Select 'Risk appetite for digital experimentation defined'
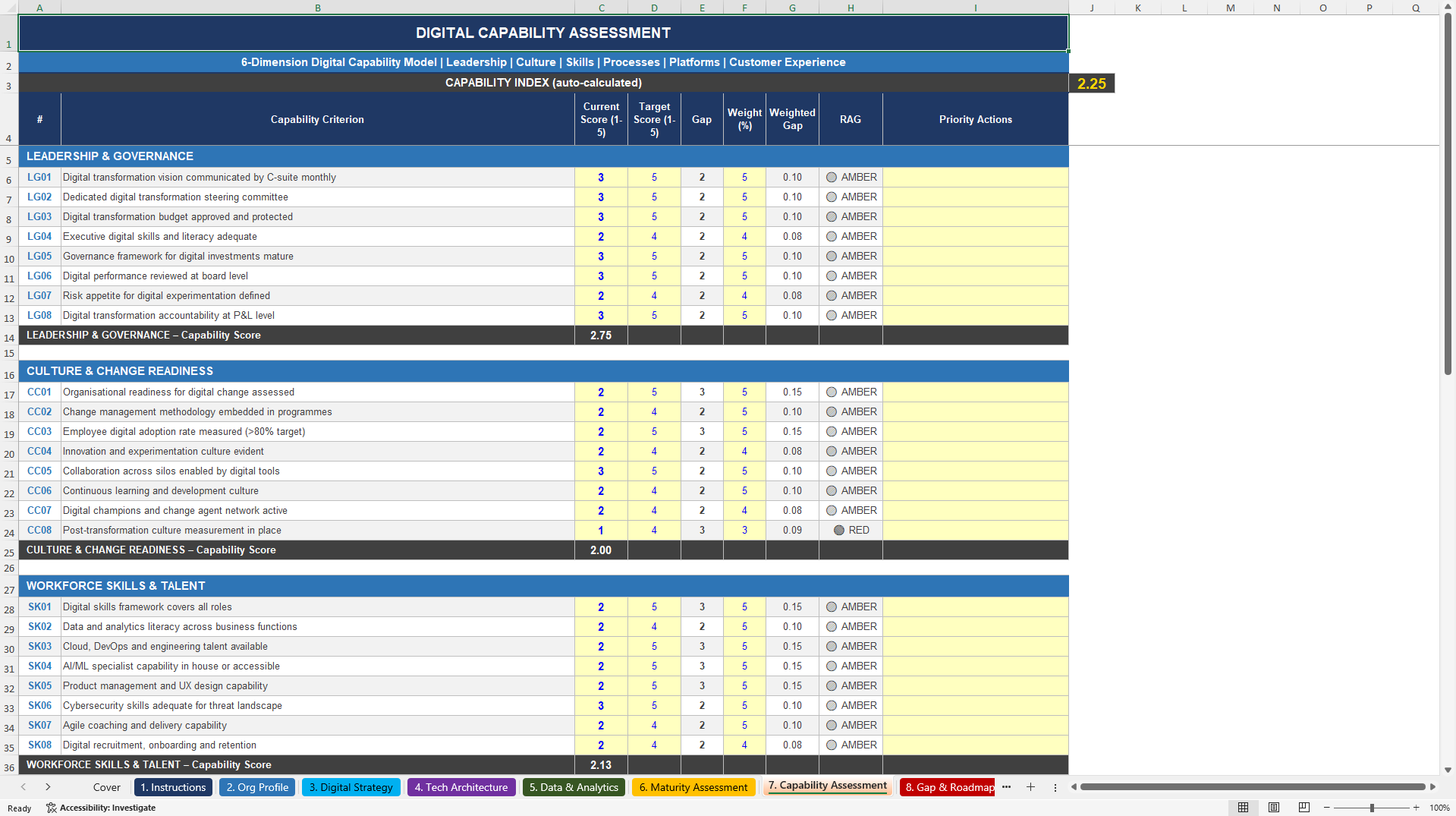The height and width of the screenshot is (816, 1456). point(318,296)
